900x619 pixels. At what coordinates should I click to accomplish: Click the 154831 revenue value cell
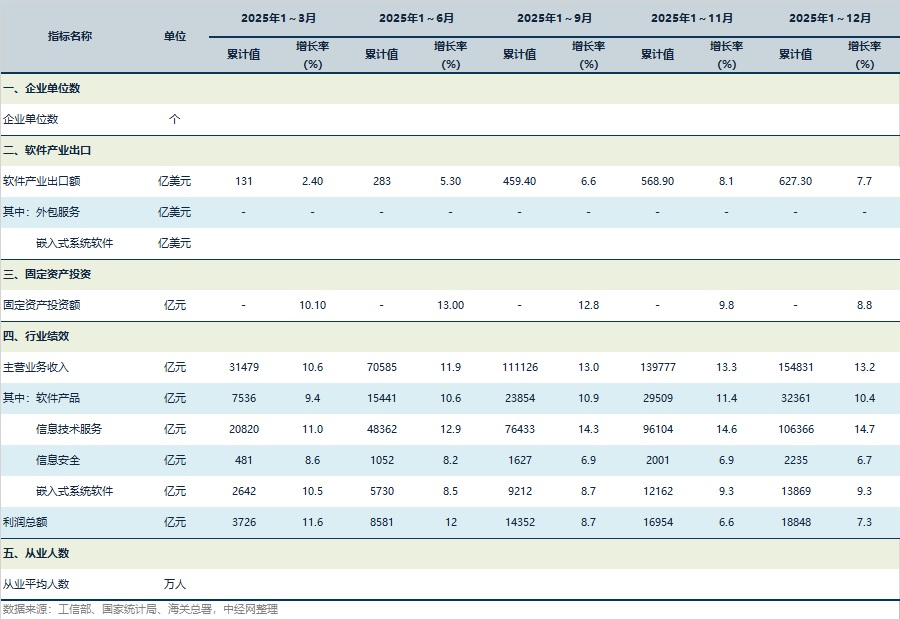click(x=796, y=367)
